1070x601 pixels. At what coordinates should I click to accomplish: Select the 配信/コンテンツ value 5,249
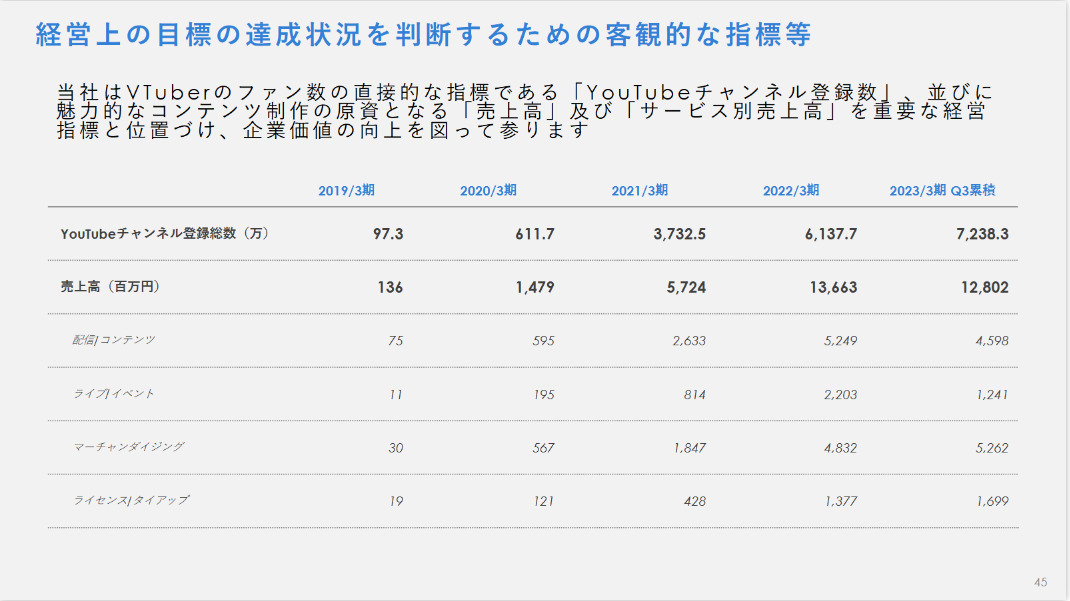(x=840, y=340)
